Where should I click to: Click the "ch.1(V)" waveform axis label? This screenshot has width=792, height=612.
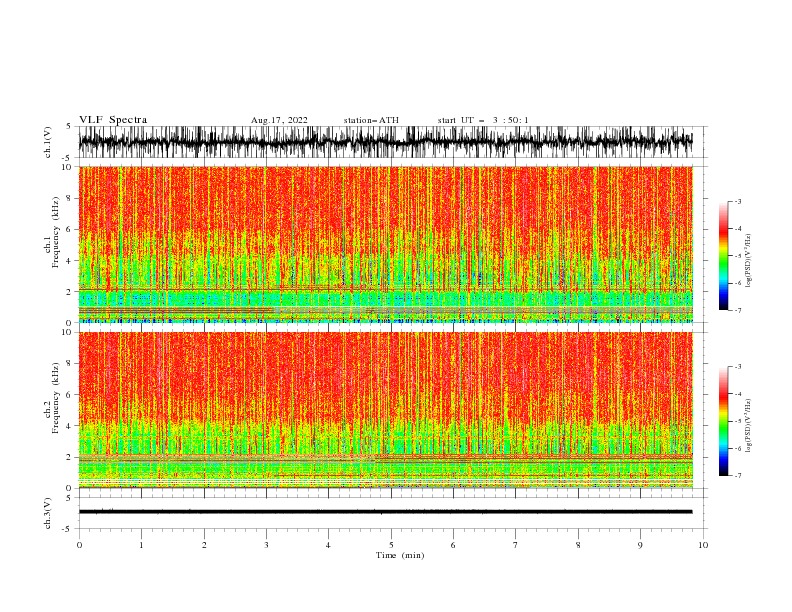[48, 142]
